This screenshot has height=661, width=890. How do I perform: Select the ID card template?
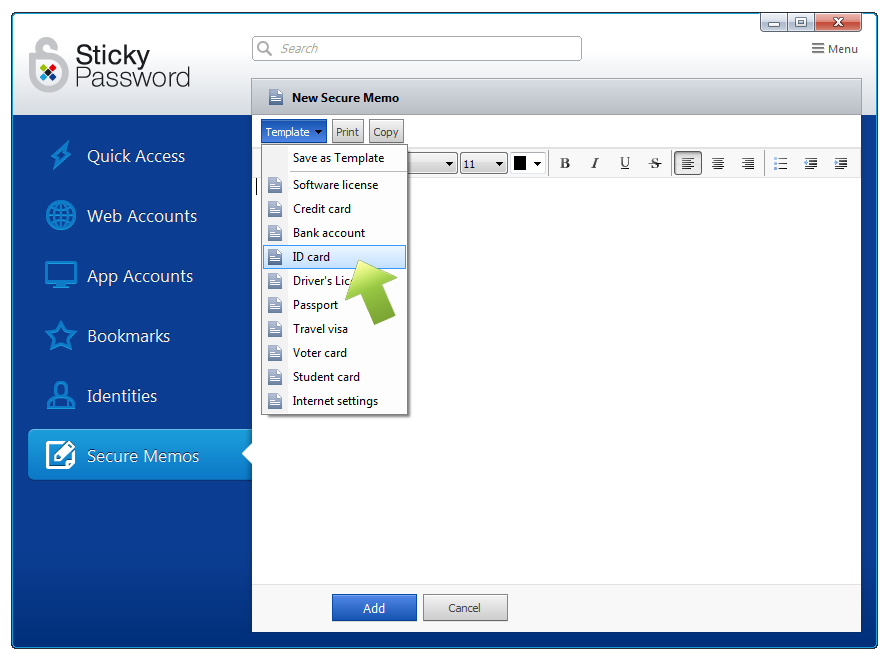tap(335, 257)
